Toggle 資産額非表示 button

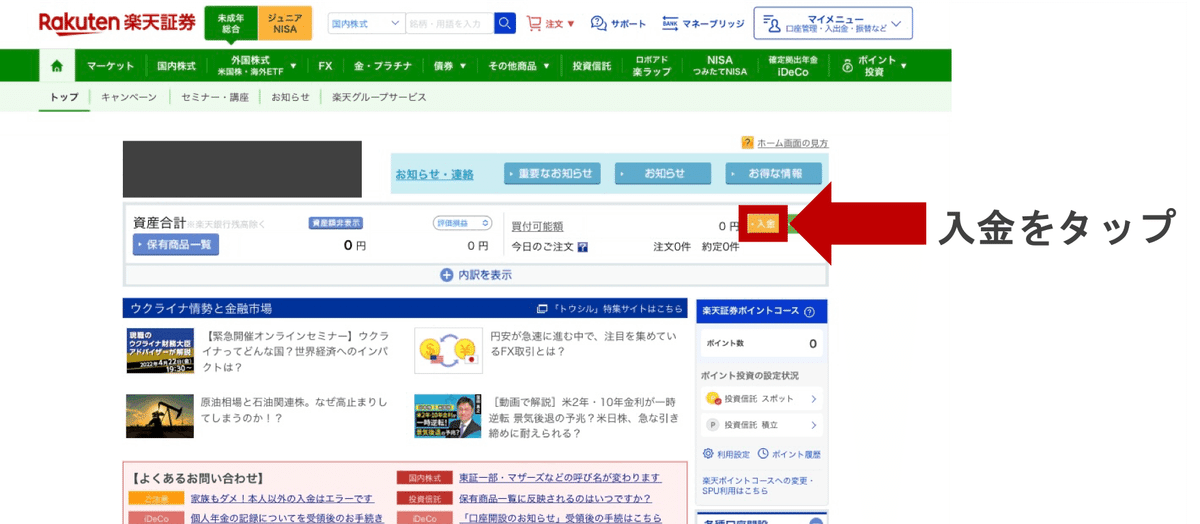click(x=335, y=223)
